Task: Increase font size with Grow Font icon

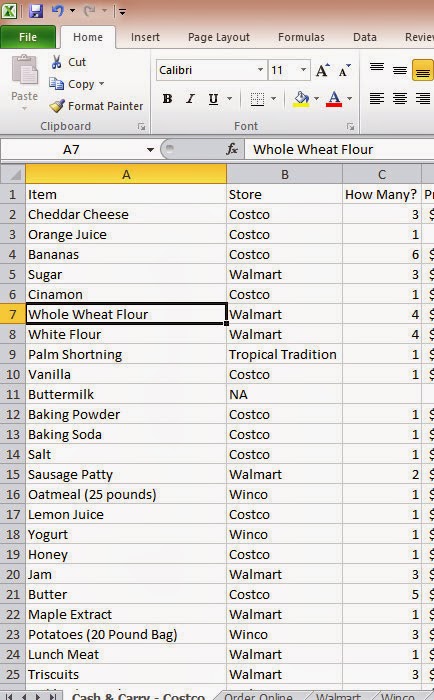Action: pos(322,70)
